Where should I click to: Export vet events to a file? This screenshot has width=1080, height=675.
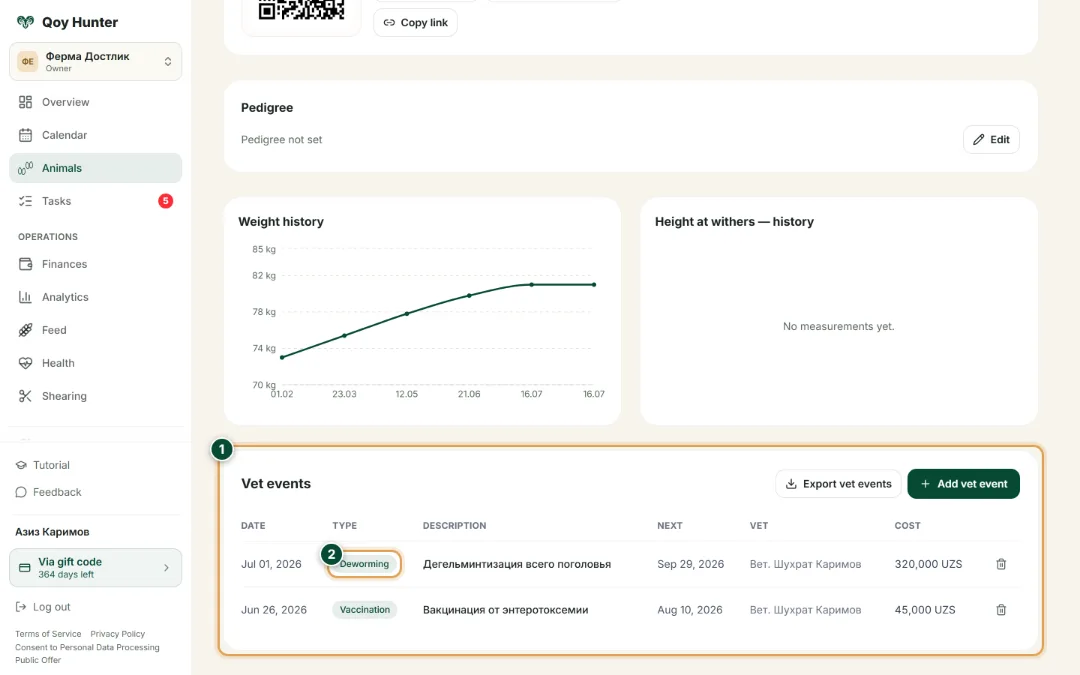point(838,484)
